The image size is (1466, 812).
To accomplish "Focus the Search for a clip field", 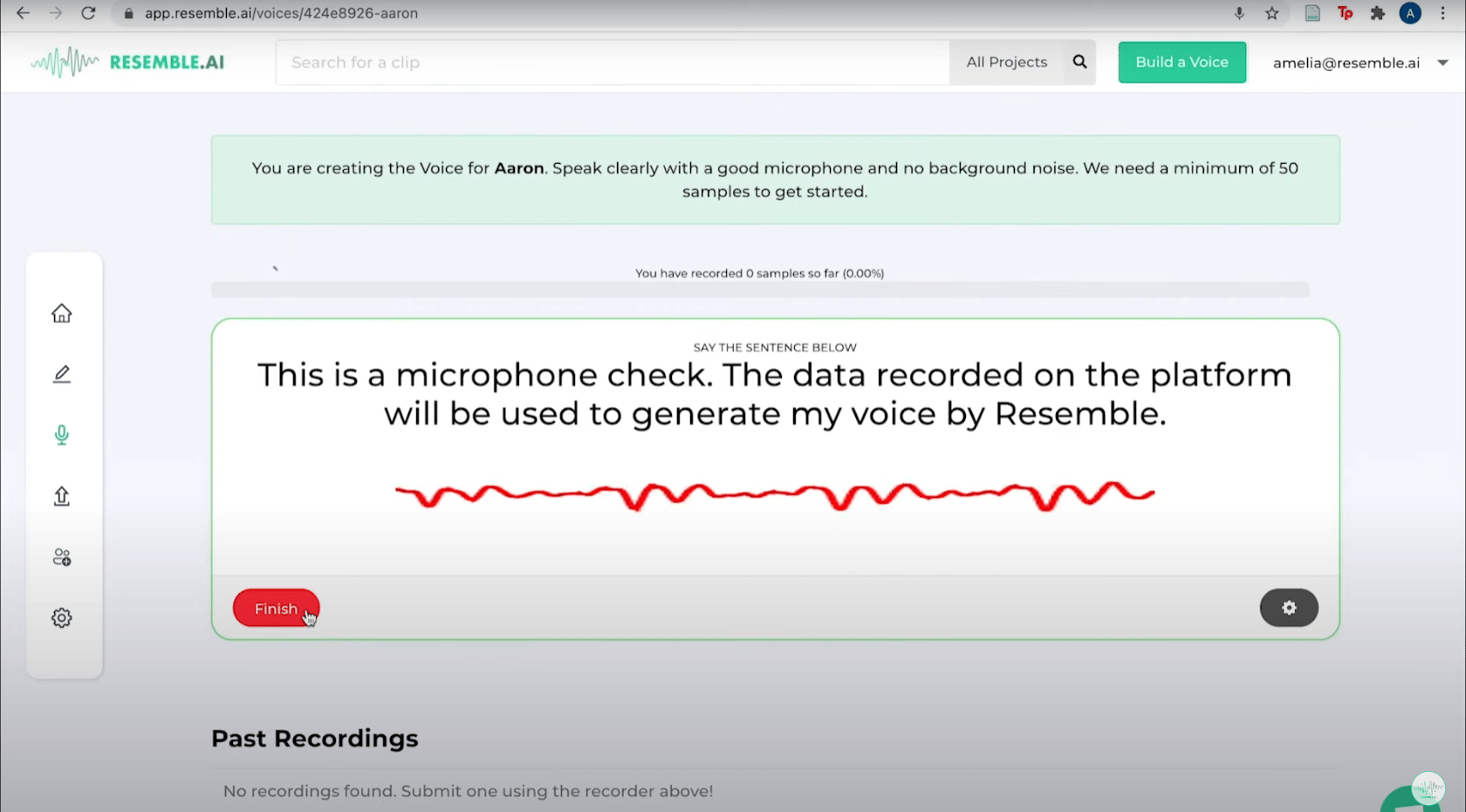I will pyautogui.click(x=613, y=62).
